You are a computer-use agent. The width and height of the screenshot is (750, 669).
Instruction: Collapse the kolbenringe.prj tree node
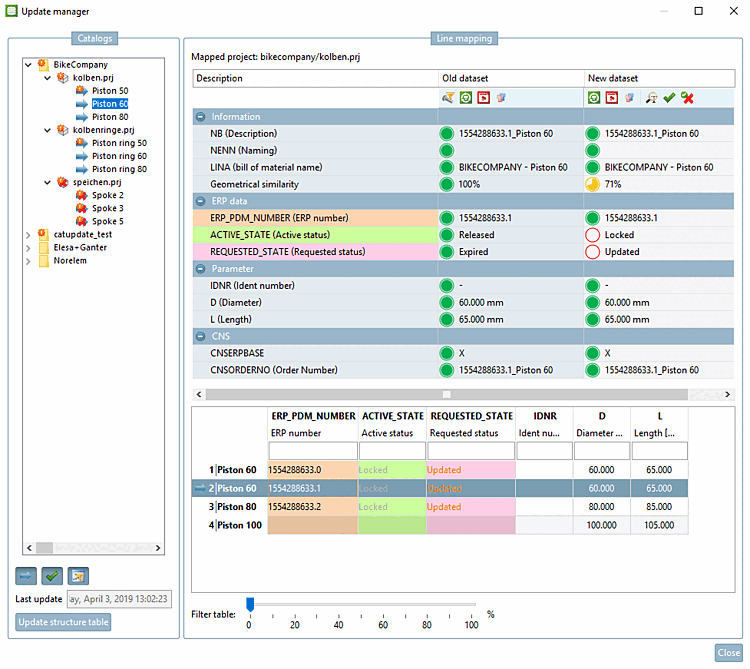click(47, 130)
